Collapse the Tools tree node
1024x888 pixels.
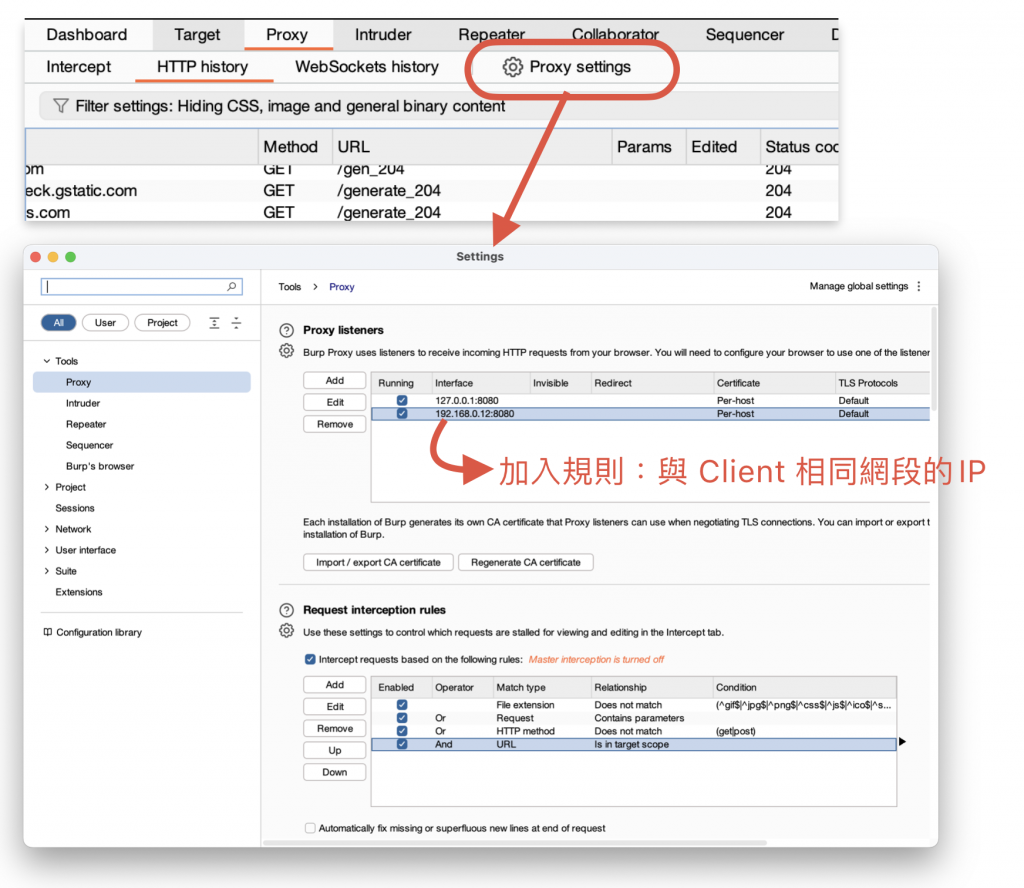coord(47,361)
